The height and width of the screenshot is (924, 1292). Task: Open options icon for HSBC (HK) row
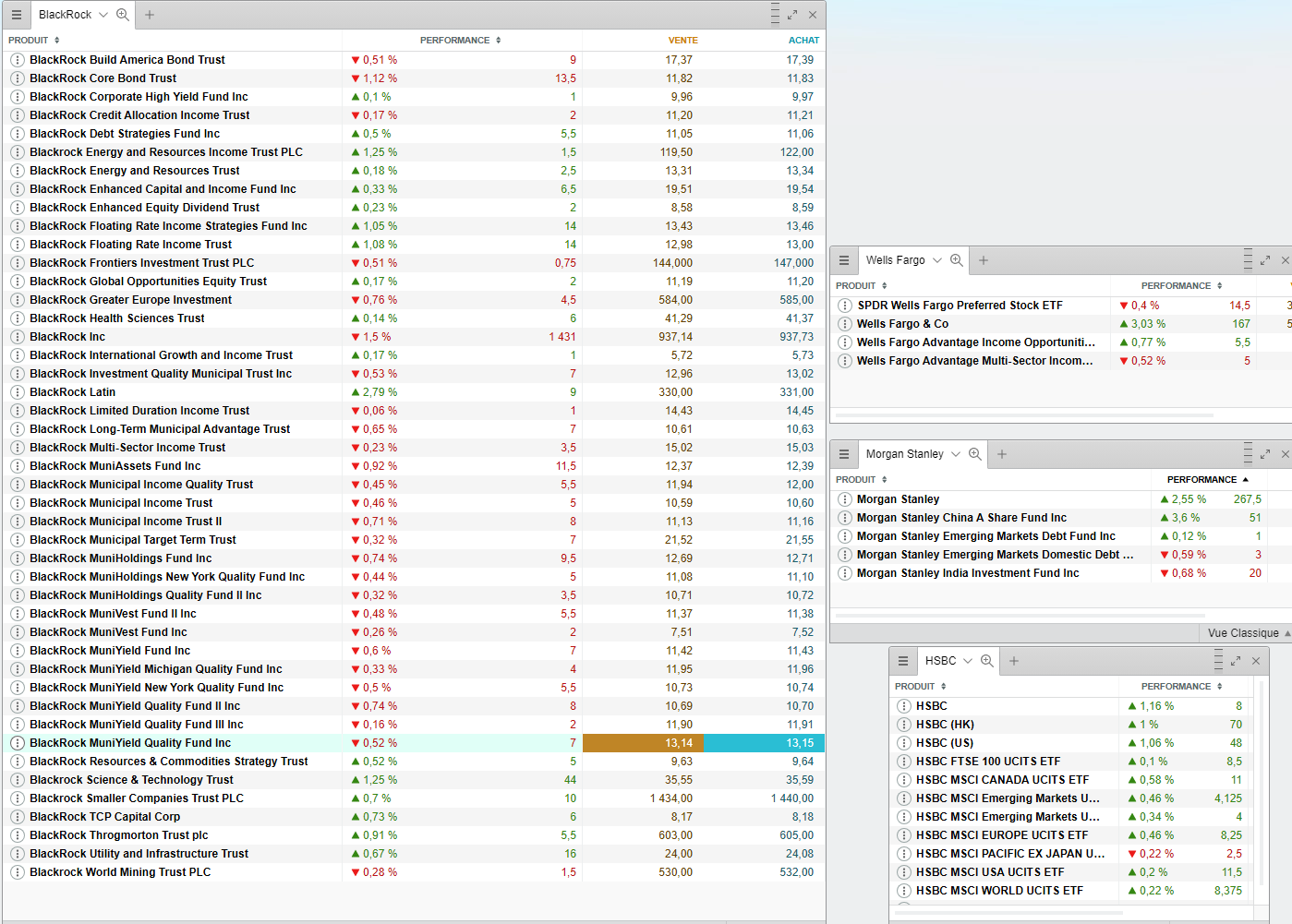pos(904,725)
